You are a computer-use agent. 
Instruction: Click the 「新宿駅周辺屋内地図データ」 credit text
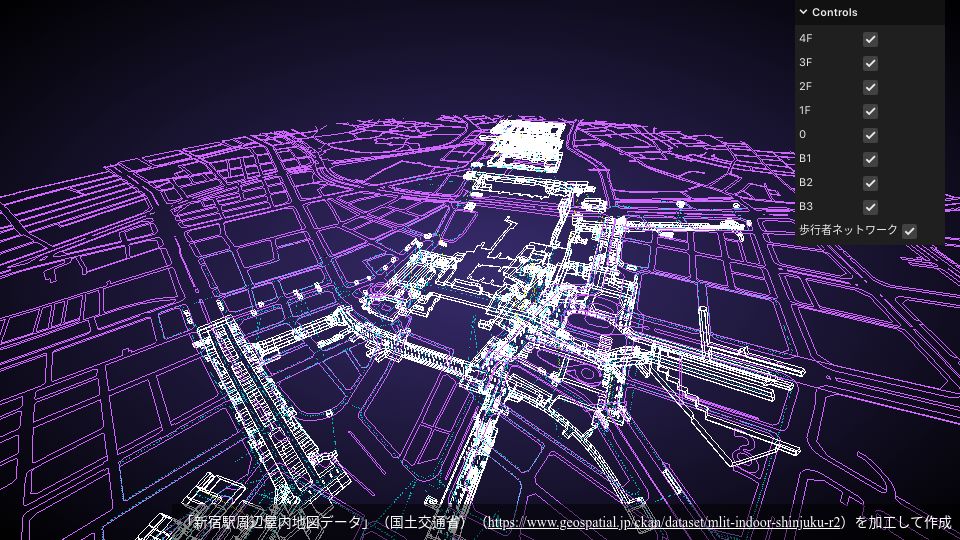[x=275, y=522]
